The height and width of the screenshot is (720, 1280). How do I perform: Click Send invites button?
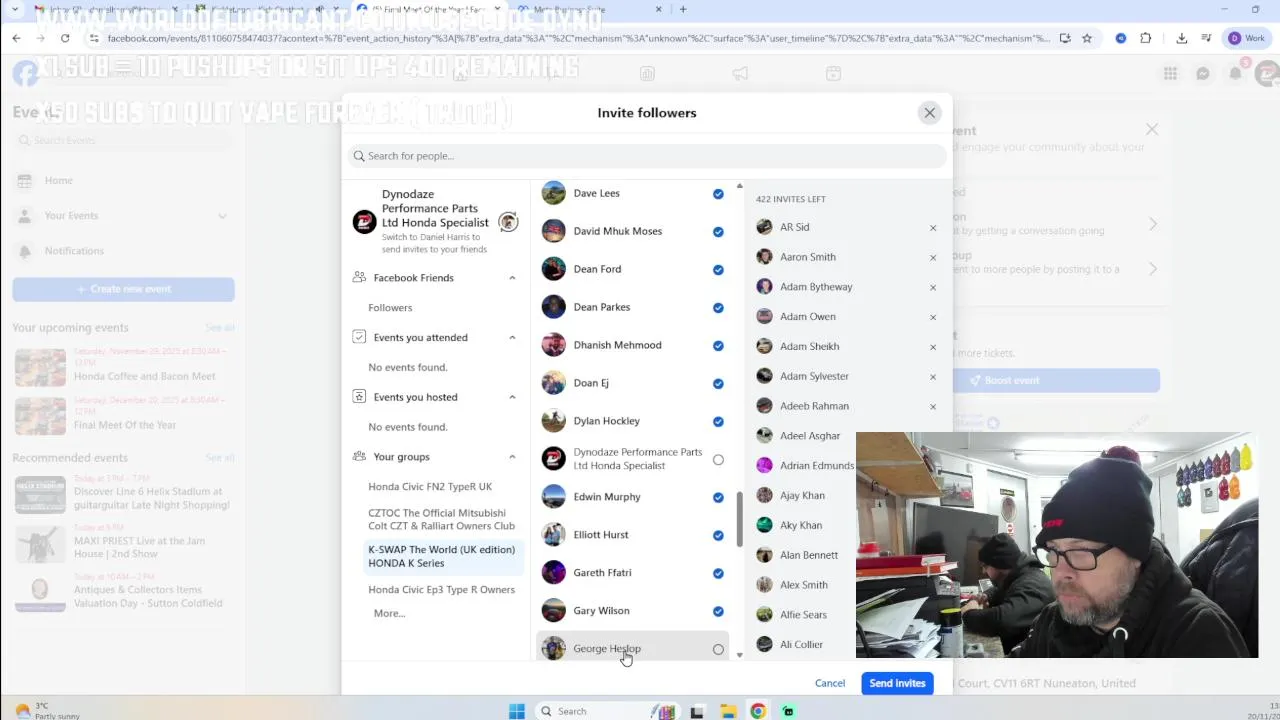(897, 683)
